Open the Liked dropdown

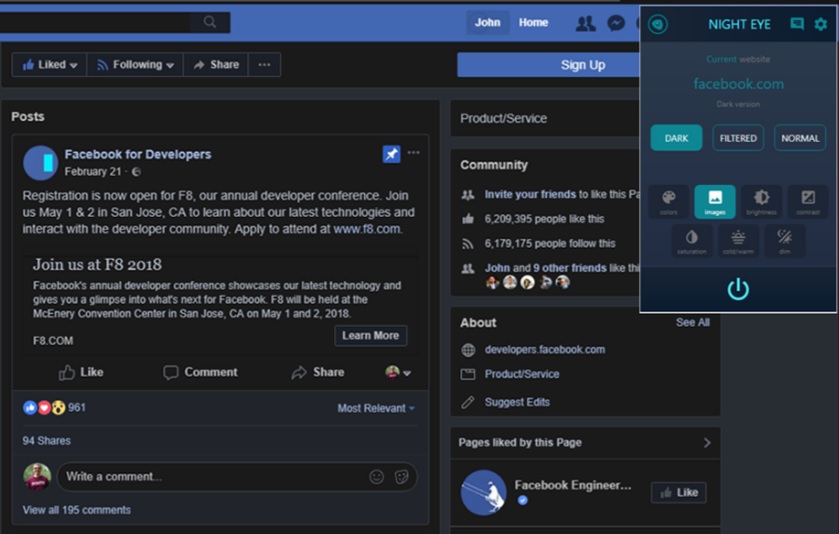(49, 65)
